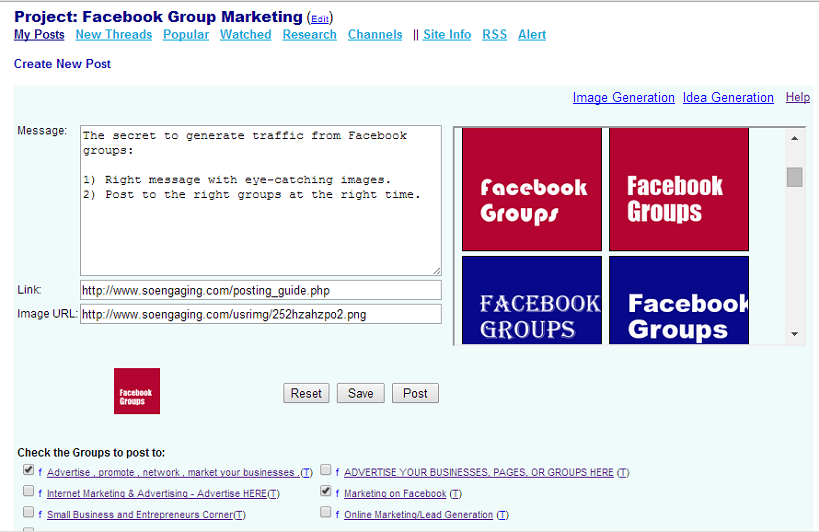Check 'Small Business and Entrepreneurs Corner' checkbox
819x532 pixels.
tap(28, 512)
